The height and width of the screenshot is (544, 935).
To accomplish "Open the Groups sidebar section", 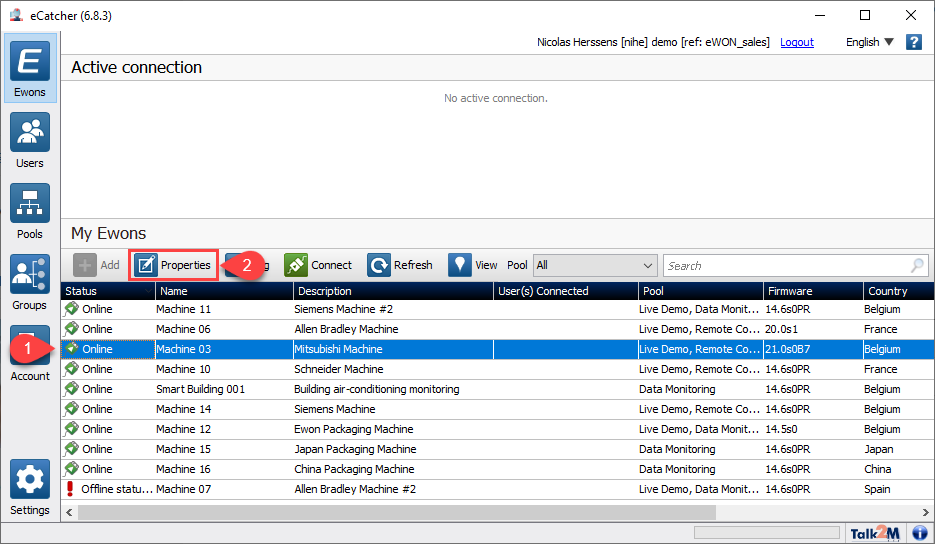I will [30, 283].
